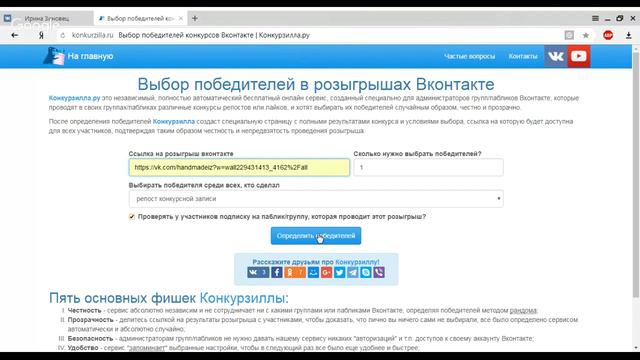Click the рандома link

(x=523, y=311)
